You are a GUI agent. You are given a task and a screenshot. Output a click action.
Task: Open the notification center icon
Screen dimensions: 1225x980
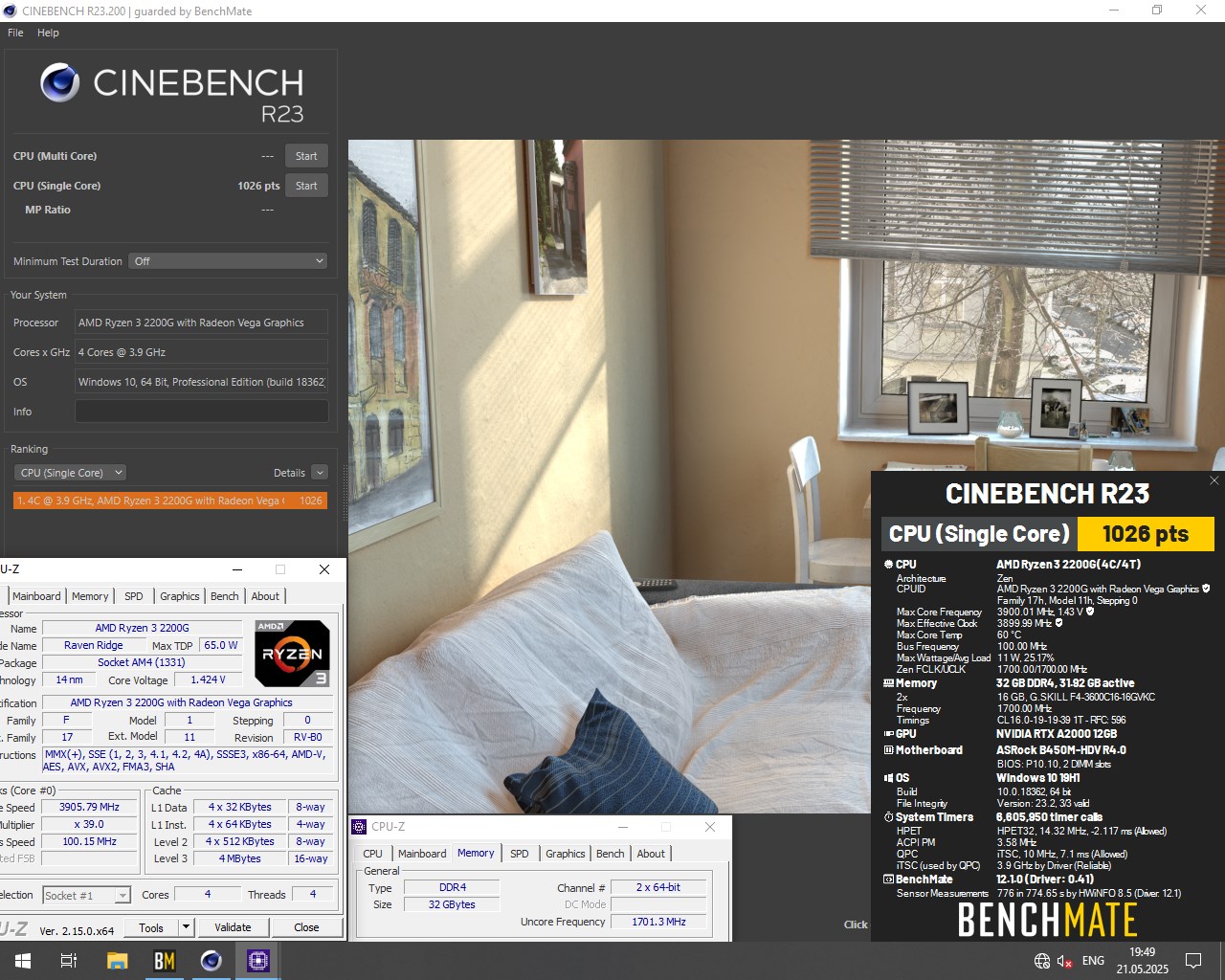(1193, 961)
